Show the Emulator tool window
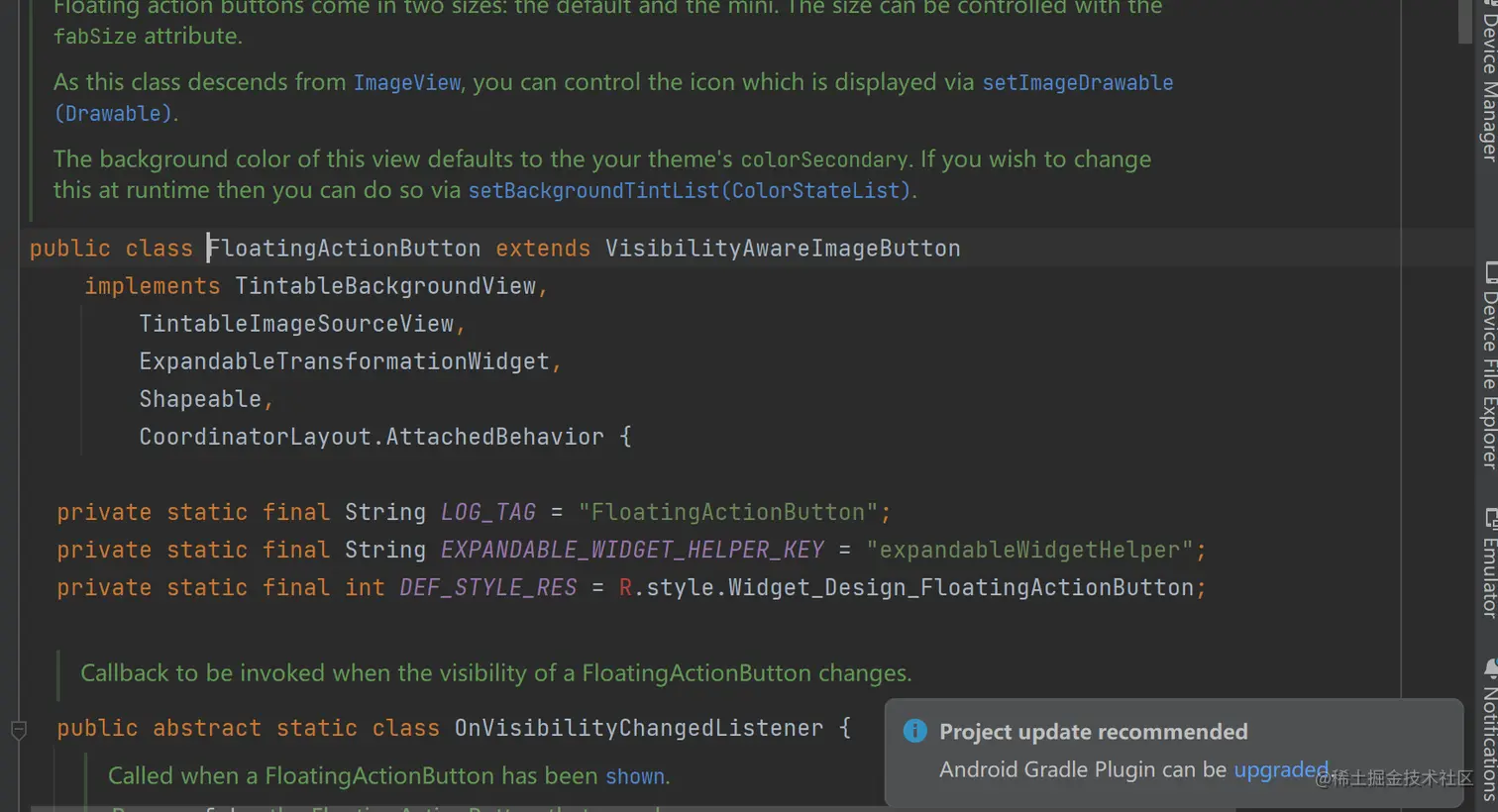The height and width of the screenshot is (812, 1498). coord(1488,562)
